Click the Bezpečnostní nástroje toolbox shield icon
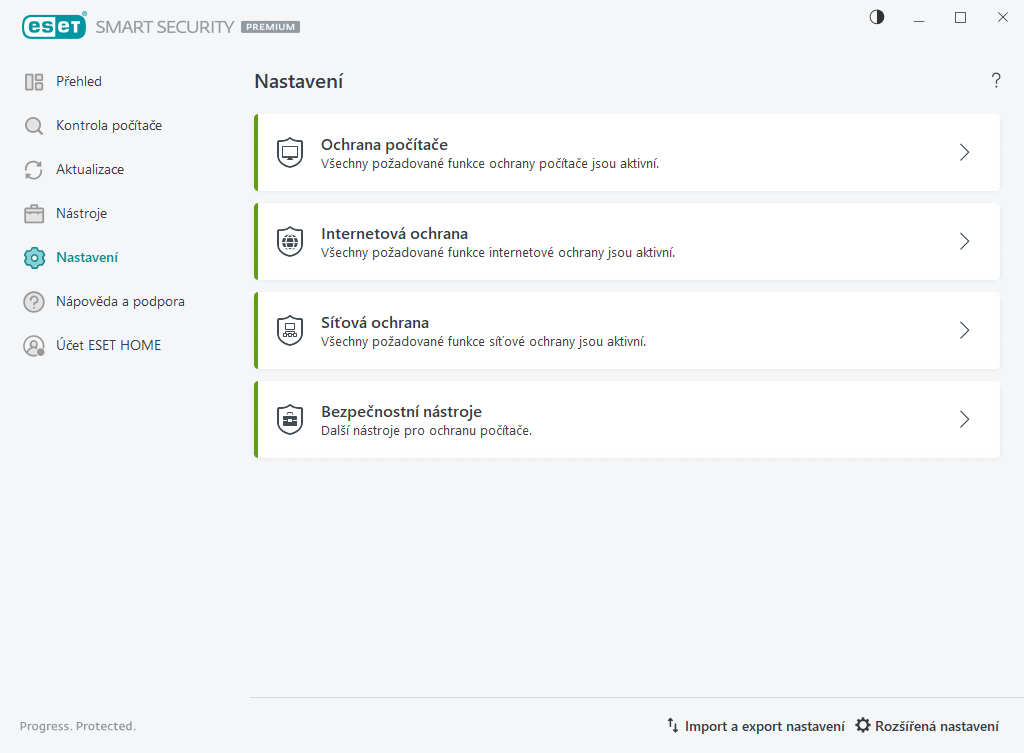The image size is (1024, 753). (290, 419)
